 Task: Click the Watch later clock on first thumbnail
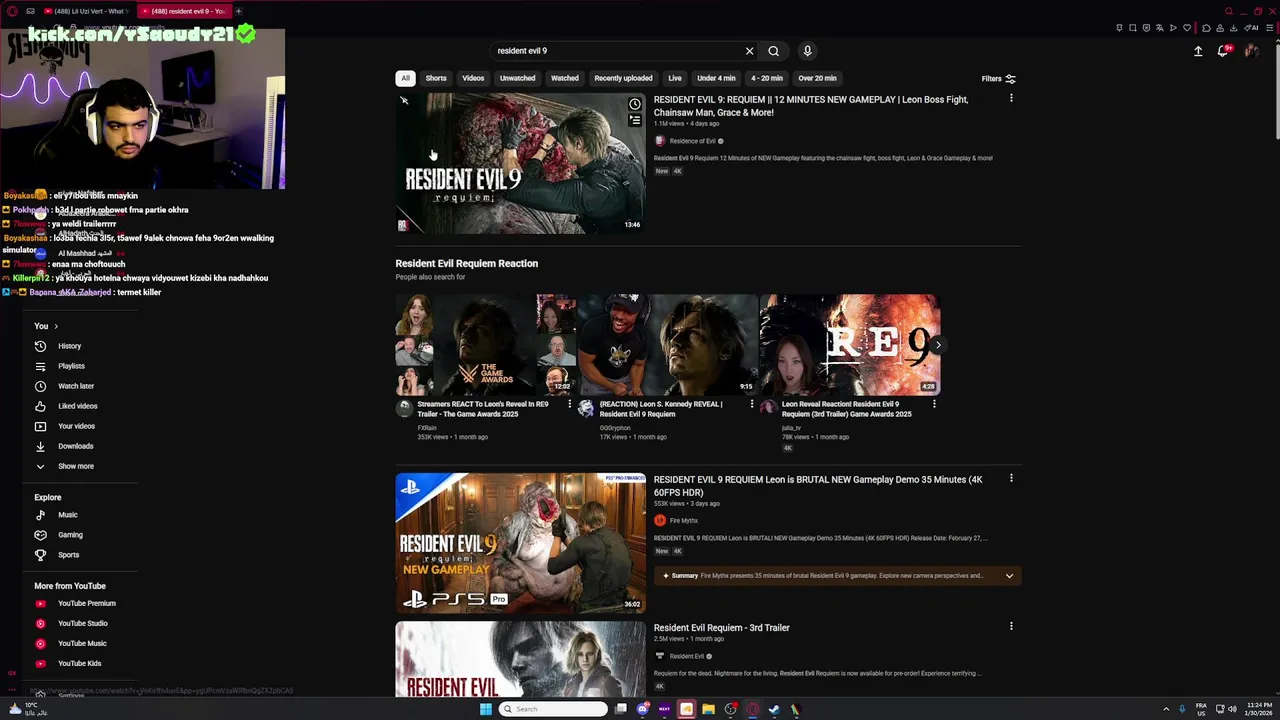634,104
